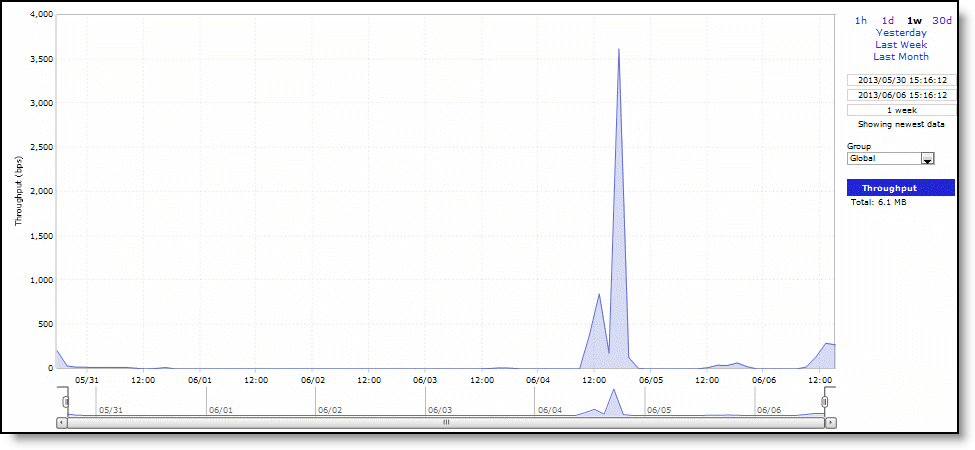Click the right range handle on navigator

[x=825, y=402]
